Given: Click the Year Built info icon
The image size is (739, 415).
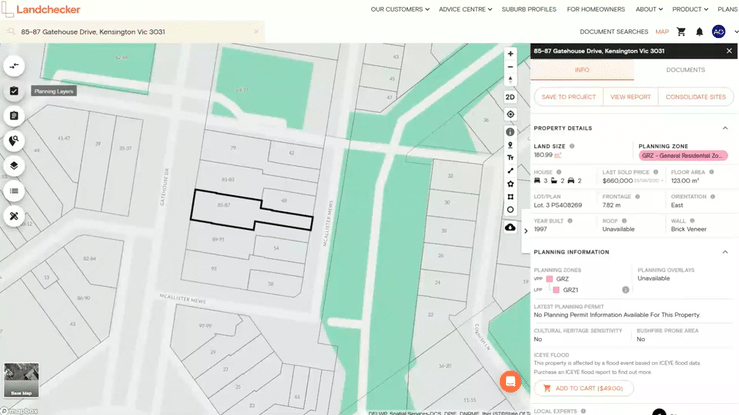Looking at the screenshot, I should [570, 220].
